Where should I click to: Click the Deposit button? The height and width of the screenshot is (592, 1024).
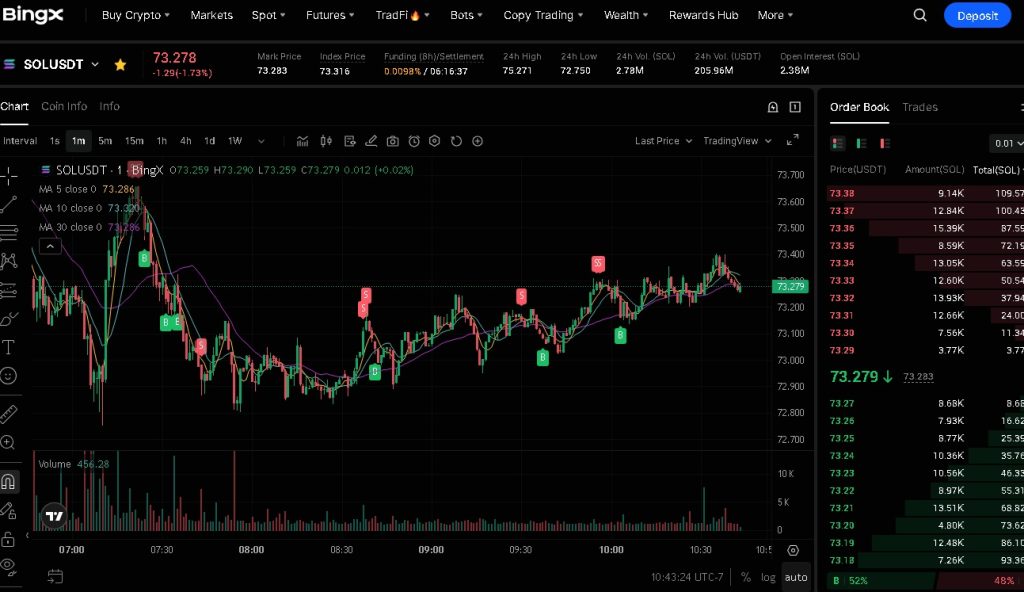977,16
